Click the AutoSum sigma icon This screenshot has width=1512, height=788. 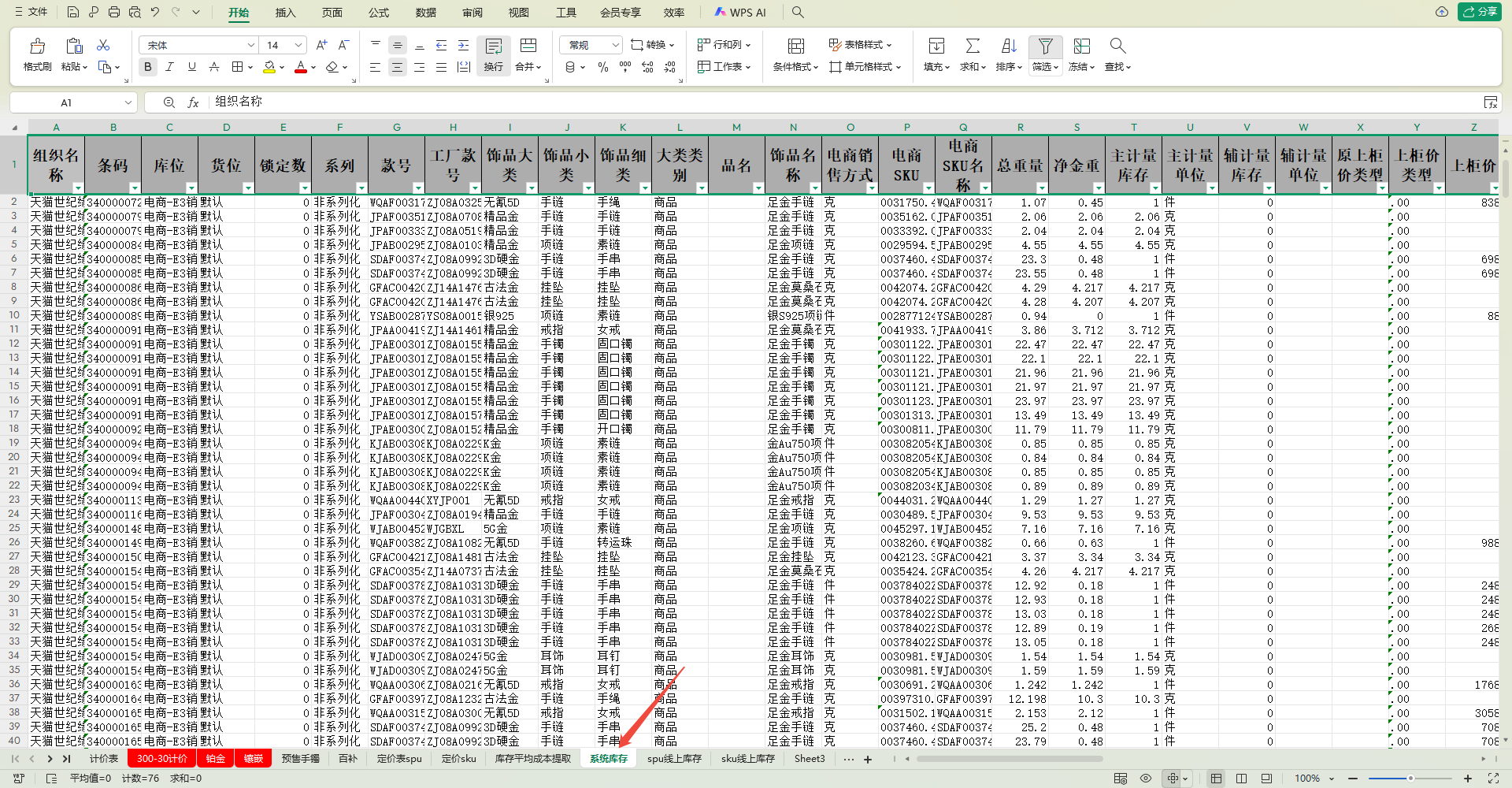pos(973,46)
